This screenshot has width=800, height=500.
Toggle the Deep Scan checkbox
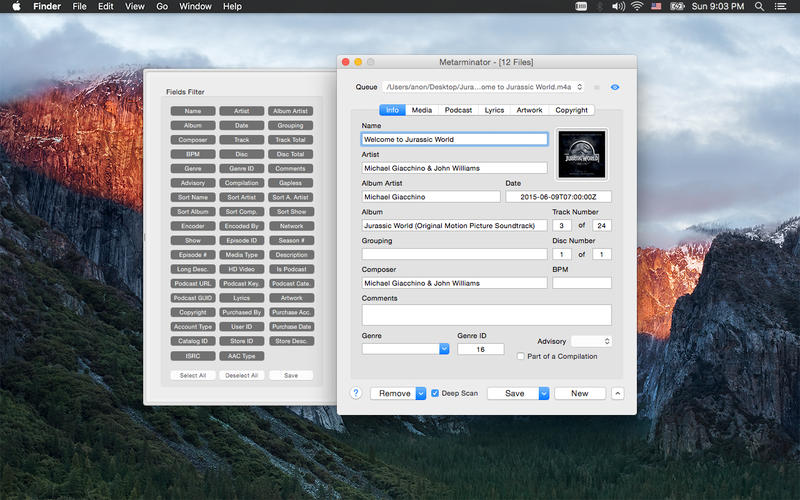tap(435, 393)
